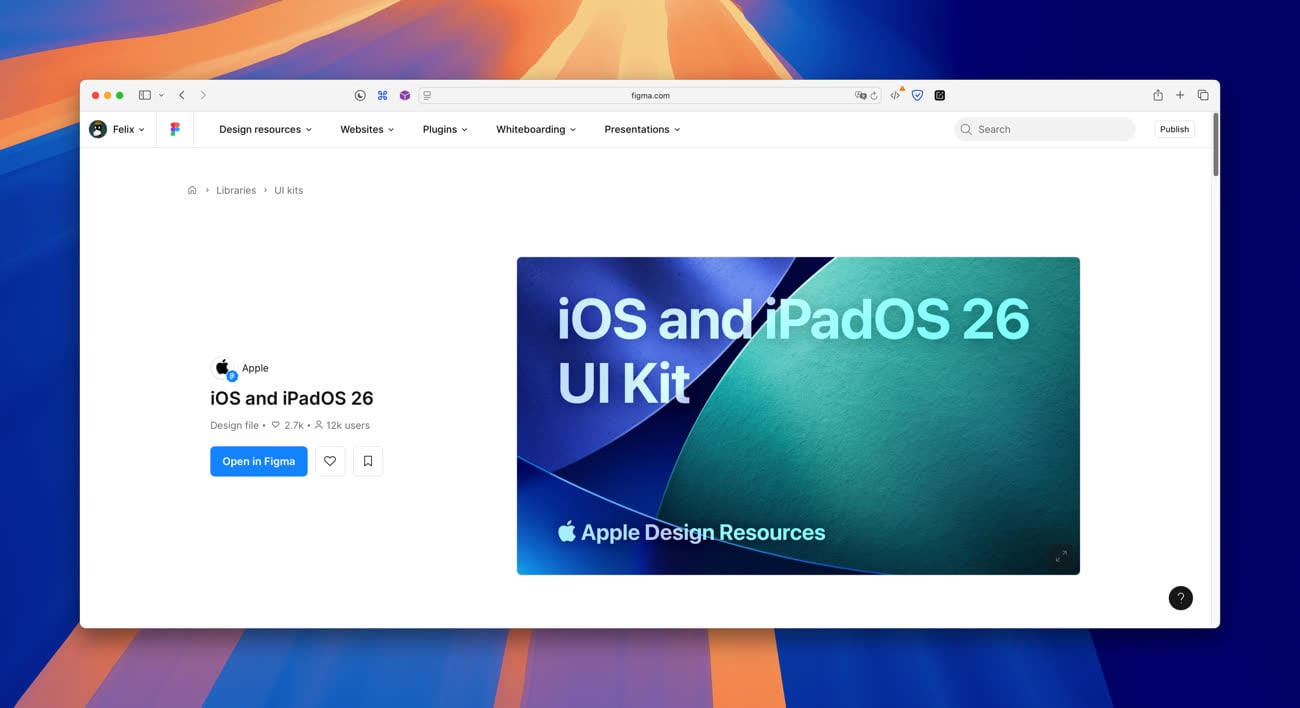Image resolution: width=1300 pixels, height=708 pixels.
Task: Click the blue command-key extension icon
Action: (x=382, y=95)
